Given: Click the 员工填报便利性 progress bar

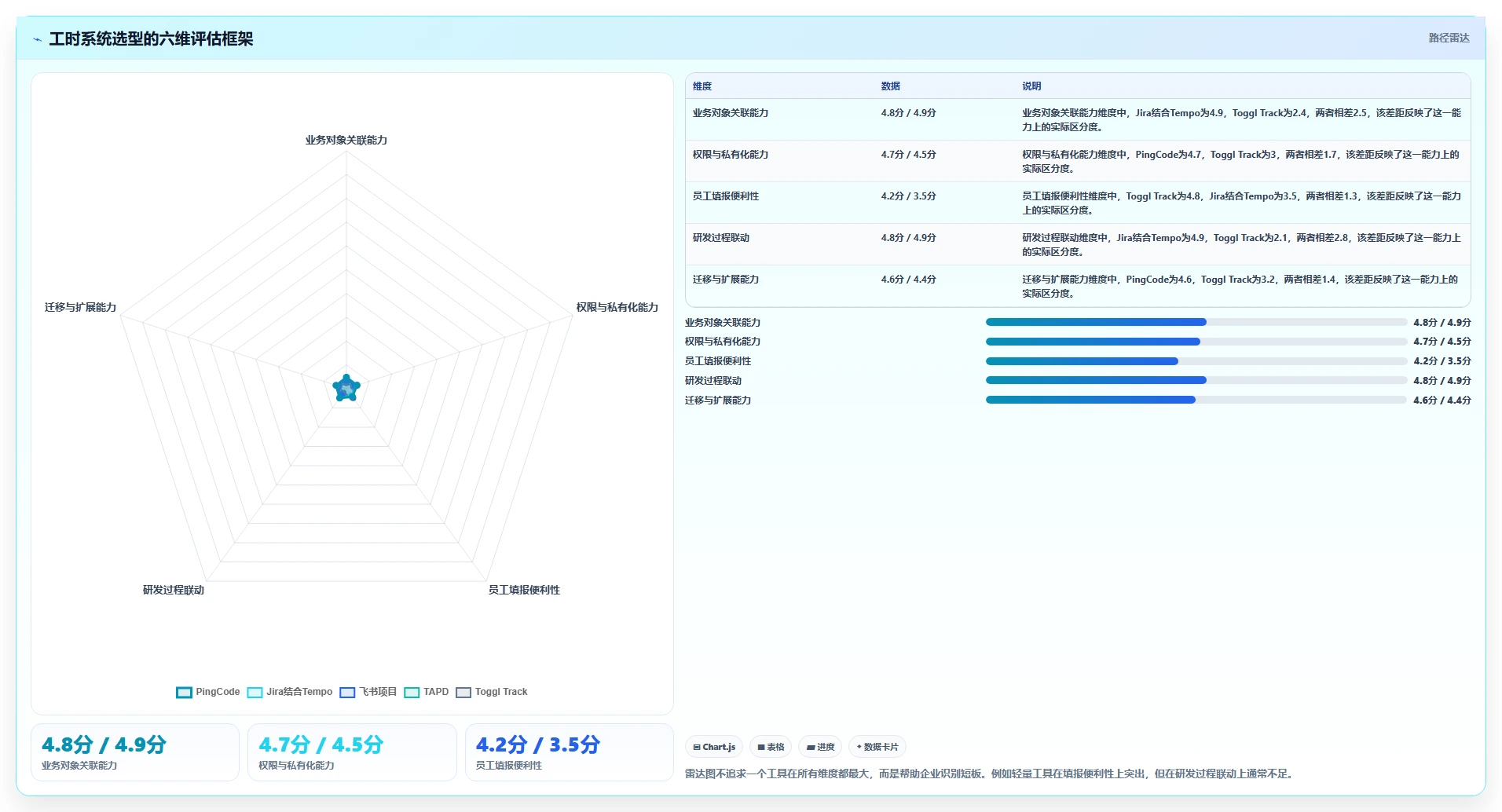Looking at the screenshot, I should tap(1196, 361).
